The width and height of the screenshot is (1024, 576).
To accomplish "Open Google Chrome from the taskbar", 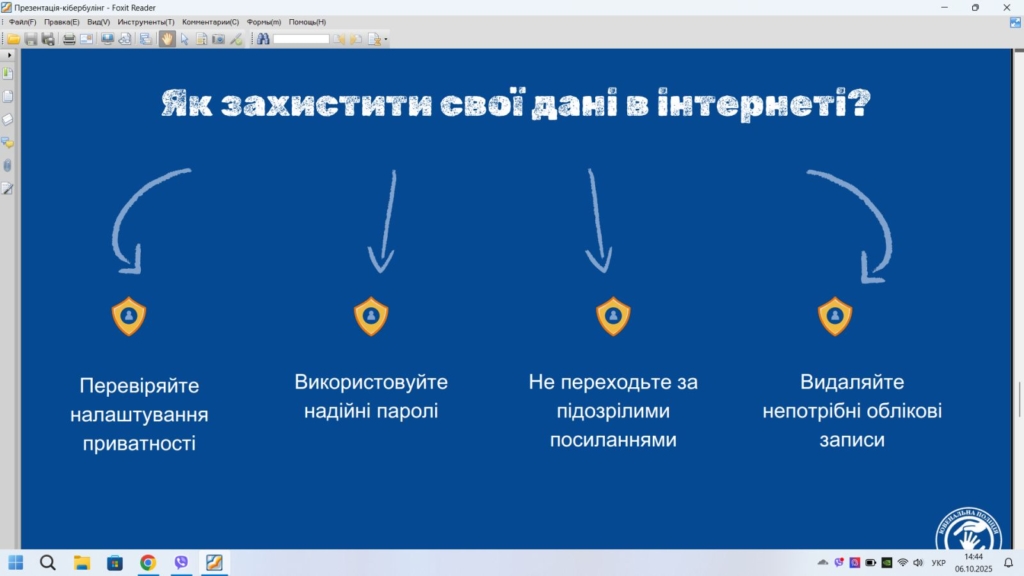I will point(148,563).
